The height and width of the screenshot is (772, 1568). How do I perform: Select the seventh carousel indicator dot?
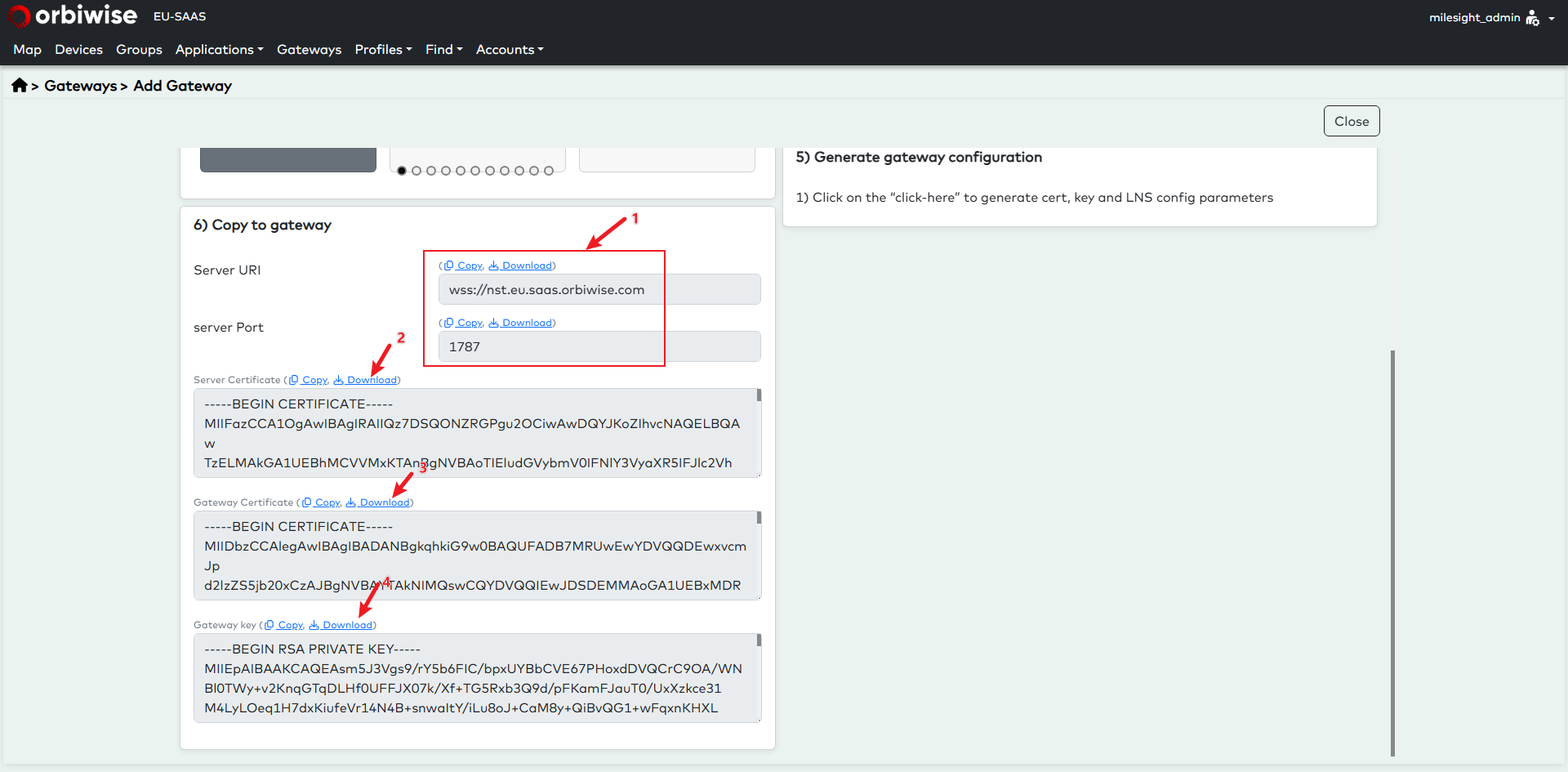tap(490, 171)
